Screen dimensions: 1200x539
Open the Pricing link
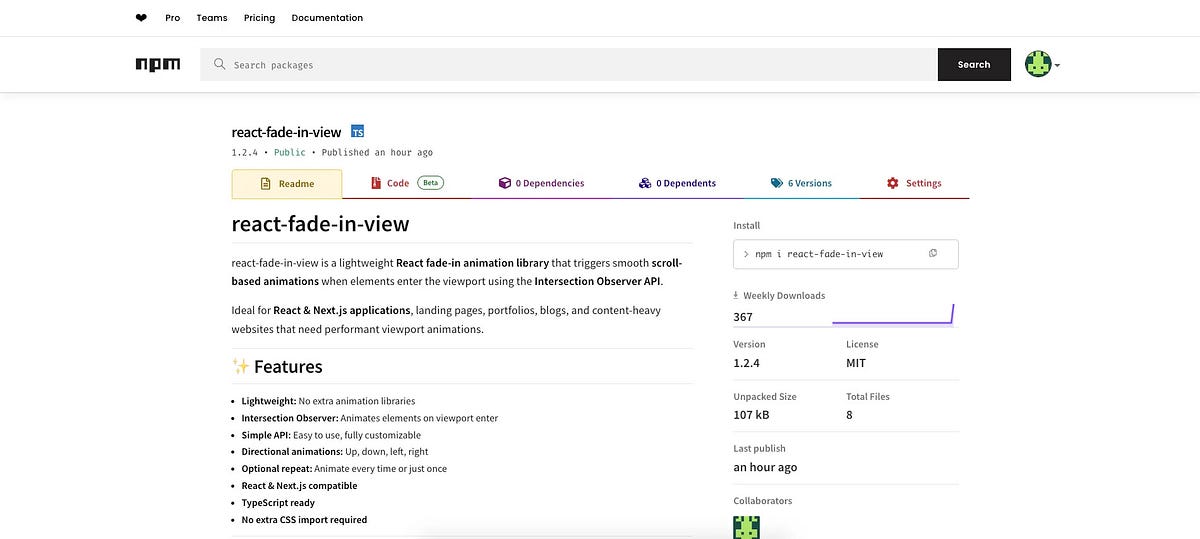click(x=259, y=18)
